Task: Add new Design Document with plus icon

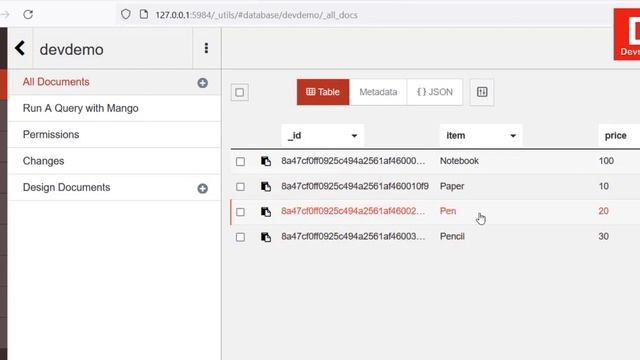Action: [x=202, y=188]
